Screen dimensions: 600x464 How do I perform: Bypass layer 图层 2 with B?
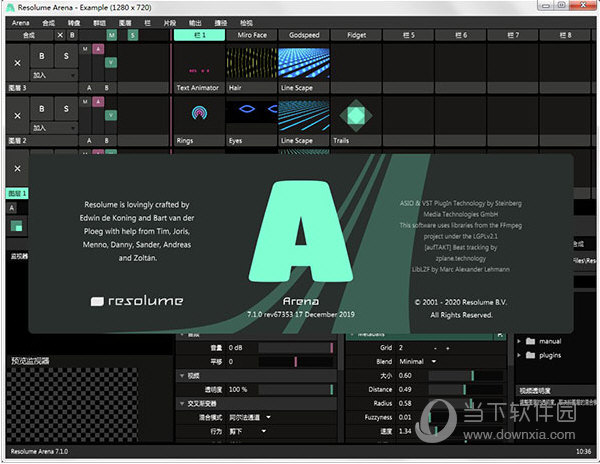tap(42, 109)
